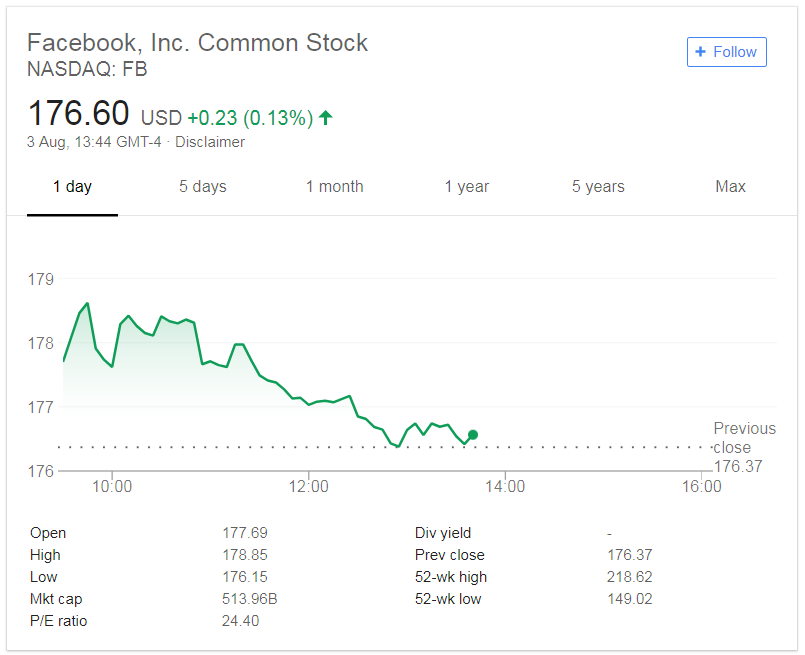View the 1 month chart

point(335,186)
